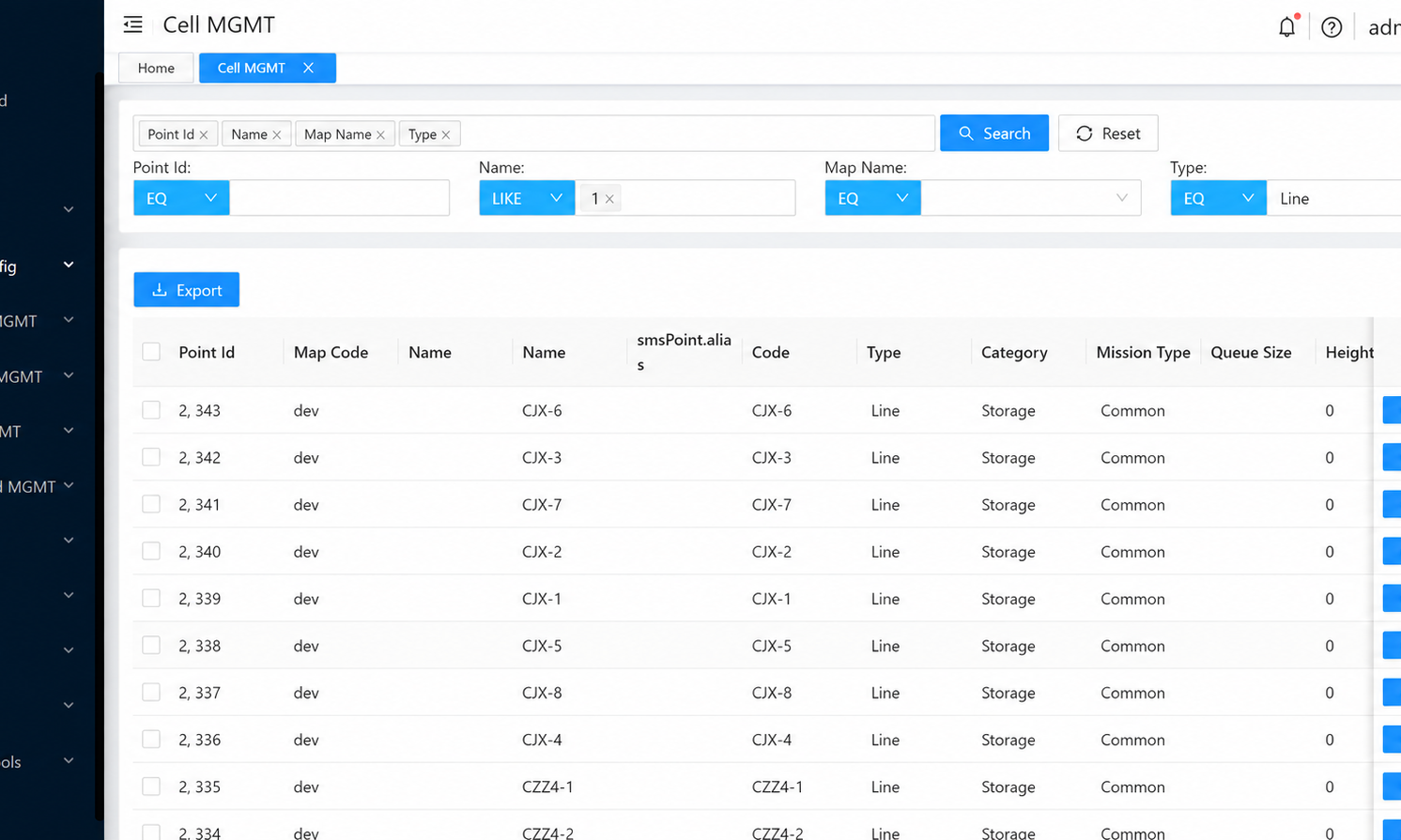Click the Search button
The image size is (1401, 840).
coord(993,133)
